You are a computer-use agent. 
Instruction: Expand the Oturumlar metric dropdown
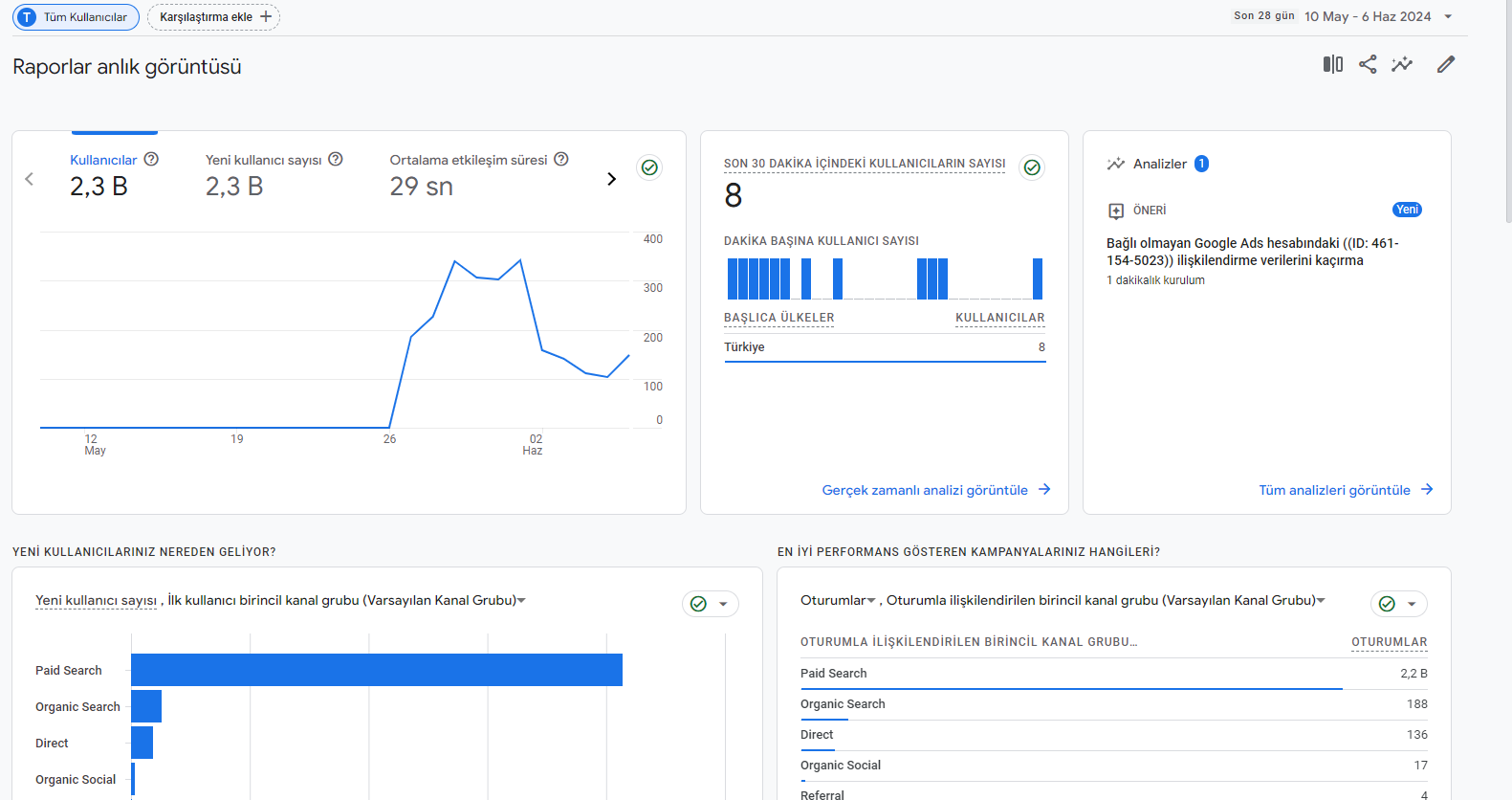[838, 600]
